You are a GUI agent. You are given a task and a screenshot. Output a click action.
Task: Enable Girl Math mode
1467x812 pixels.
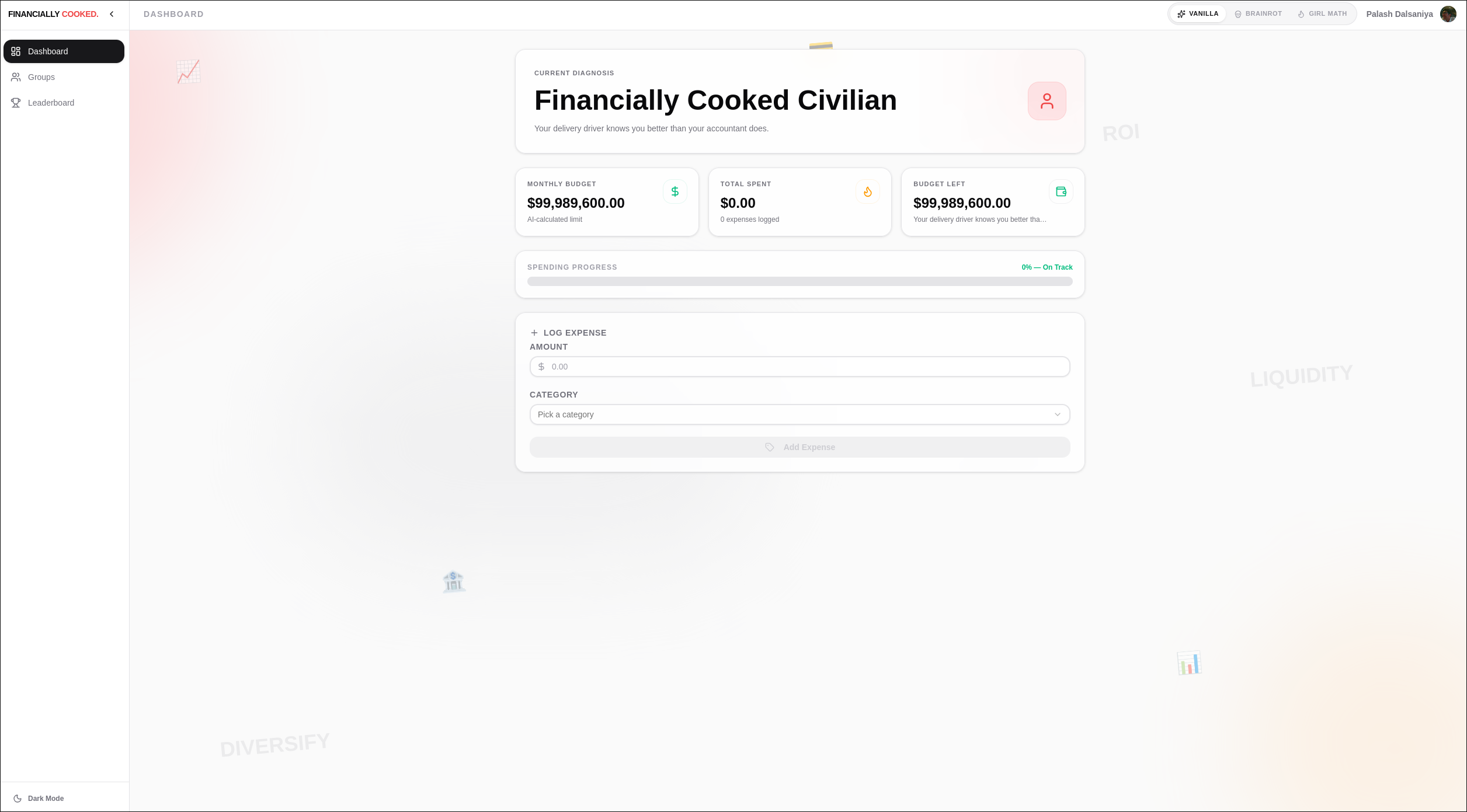(1321, 13)
